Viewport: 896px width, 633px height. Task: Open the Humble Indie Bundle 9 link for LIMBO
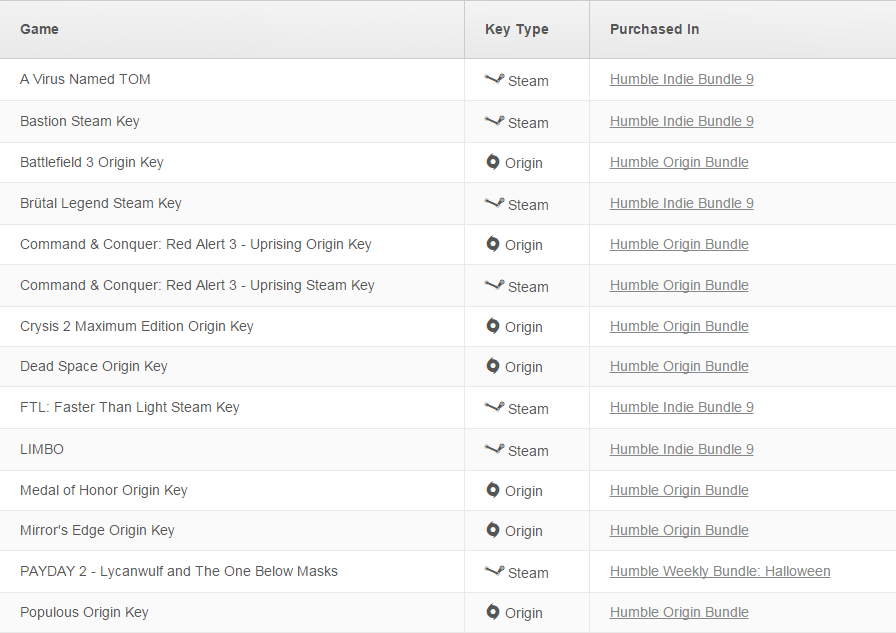[682, 449]
